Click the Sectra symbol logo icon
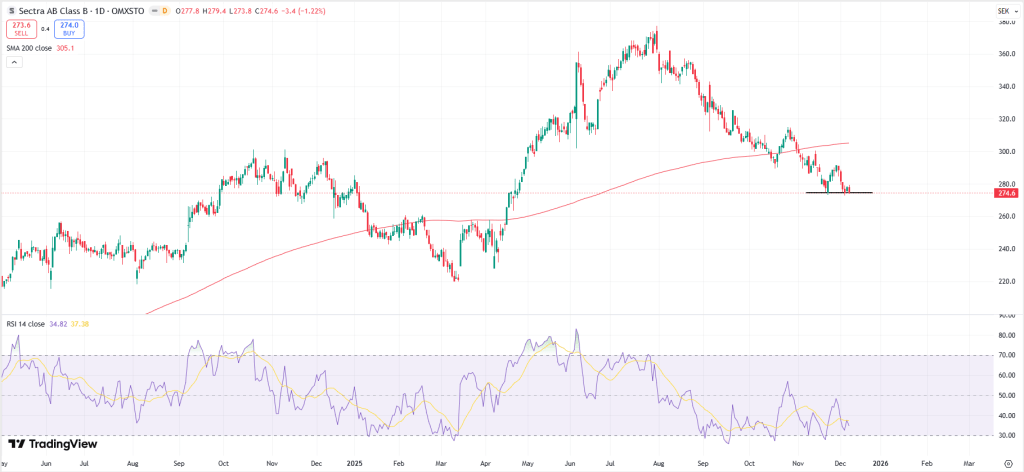 click(10, 11)
